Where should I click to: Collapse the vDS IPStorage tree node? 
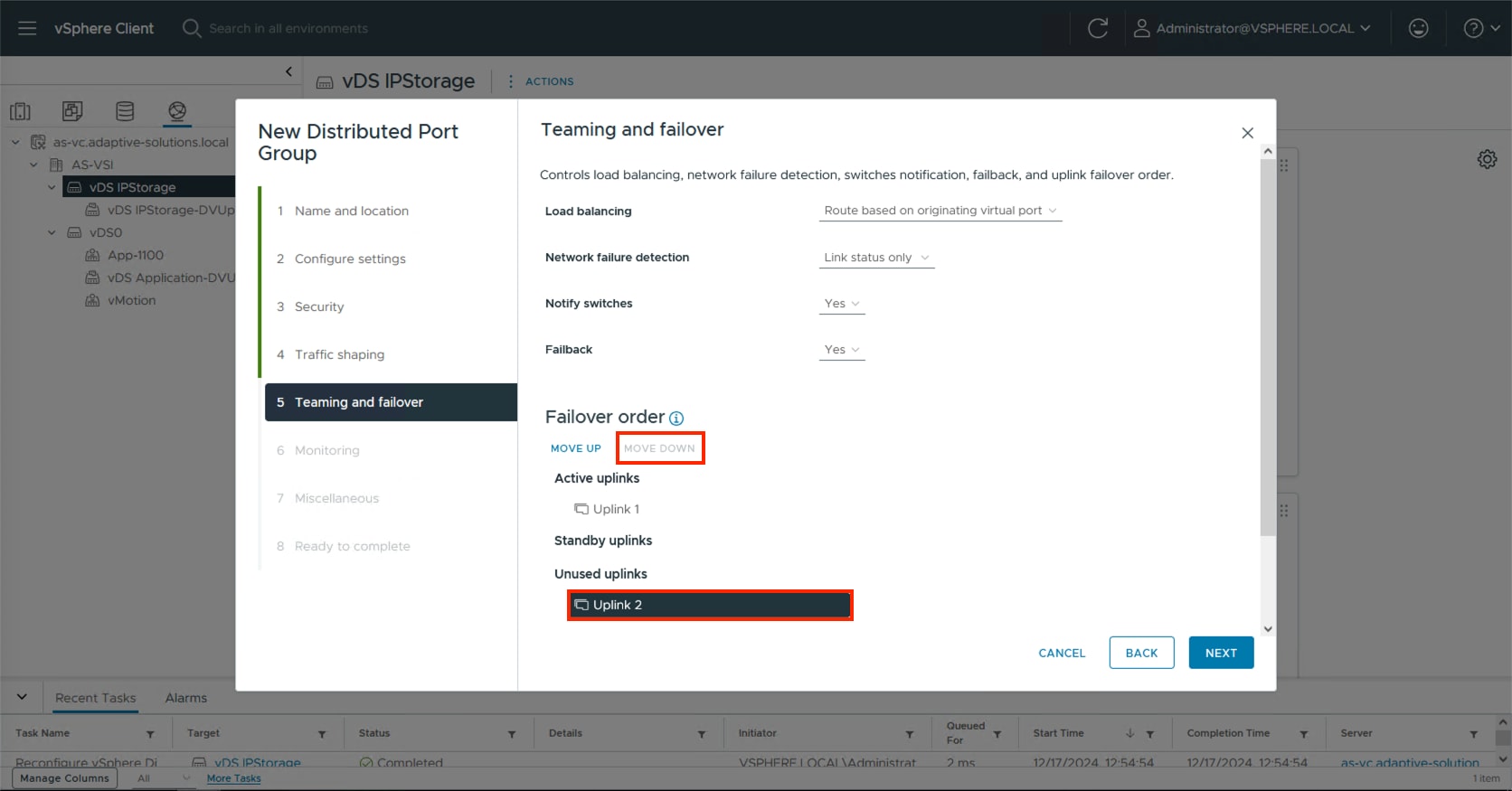pyautogui.click(x=52, y=187)
